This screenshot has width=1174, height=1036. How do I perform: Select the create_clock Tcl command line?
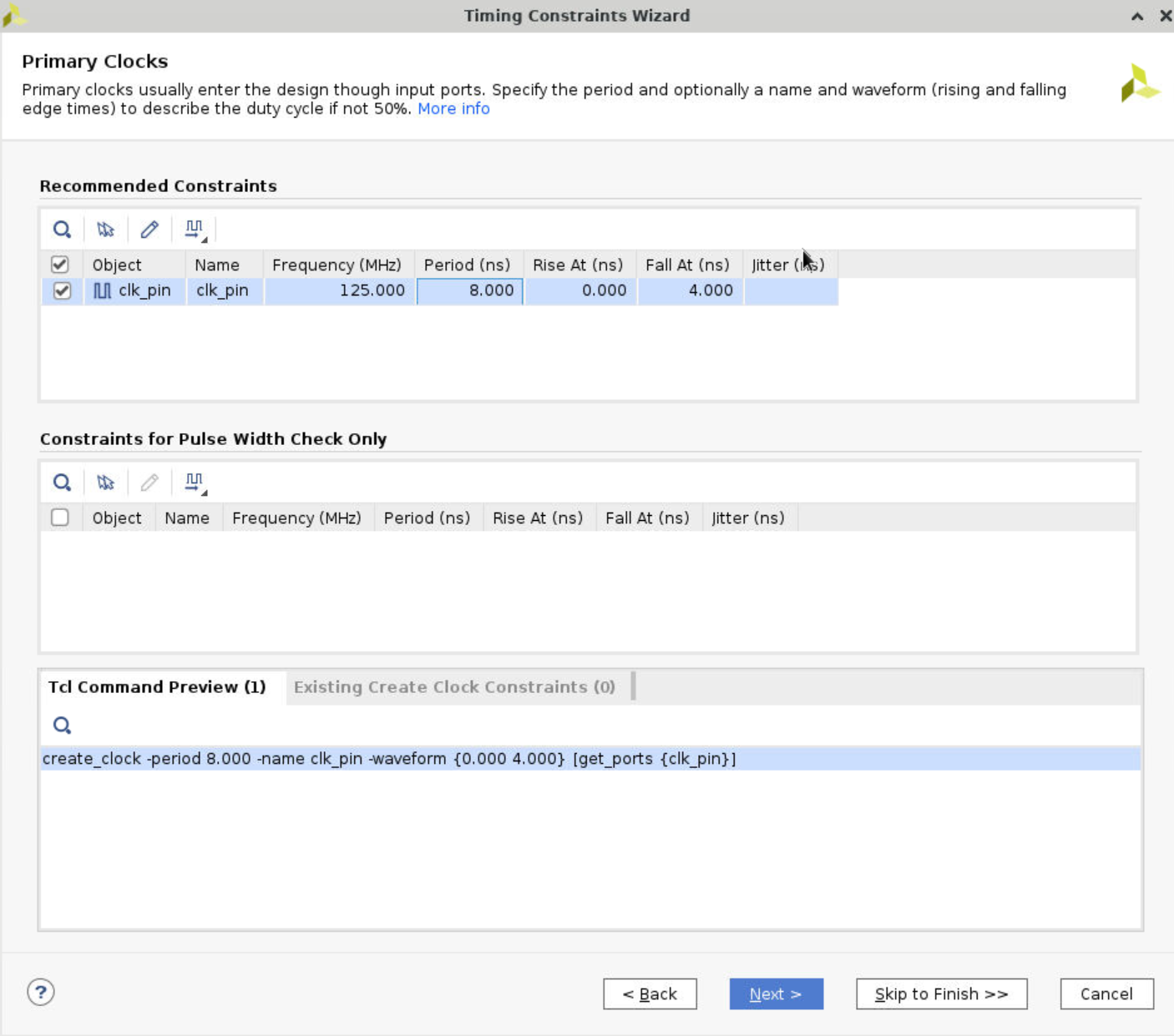click(590, 759)
